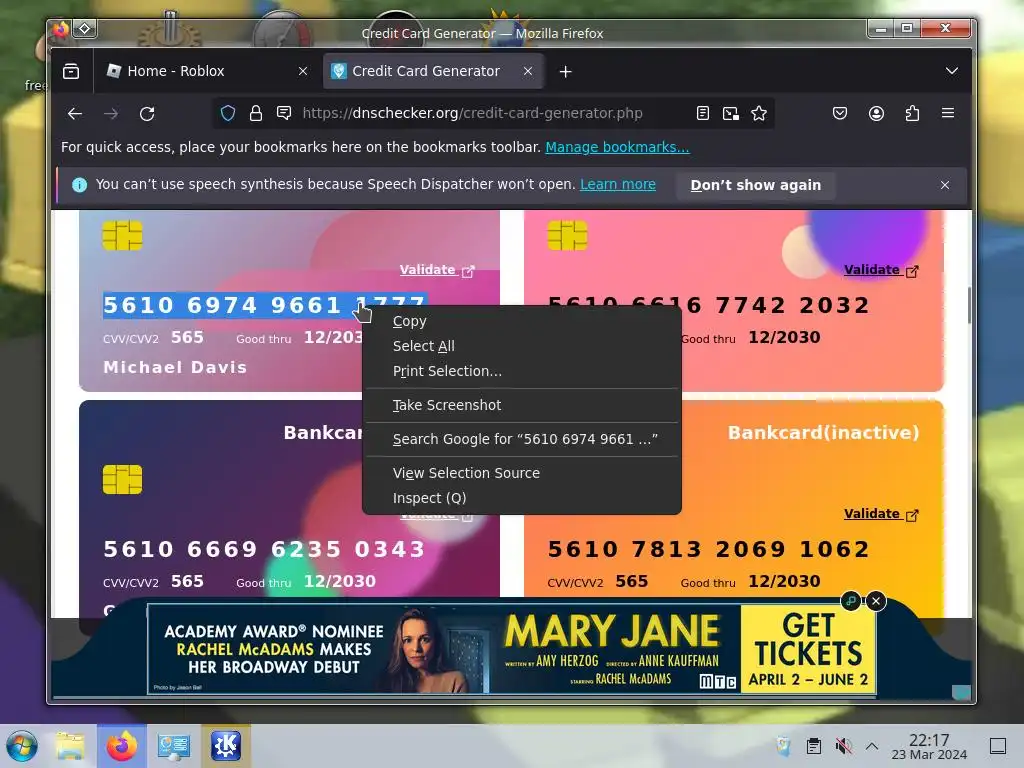The image size is (1024, 768).
Task: Open the Firefox hamburger menu
Action: point(948,114)
